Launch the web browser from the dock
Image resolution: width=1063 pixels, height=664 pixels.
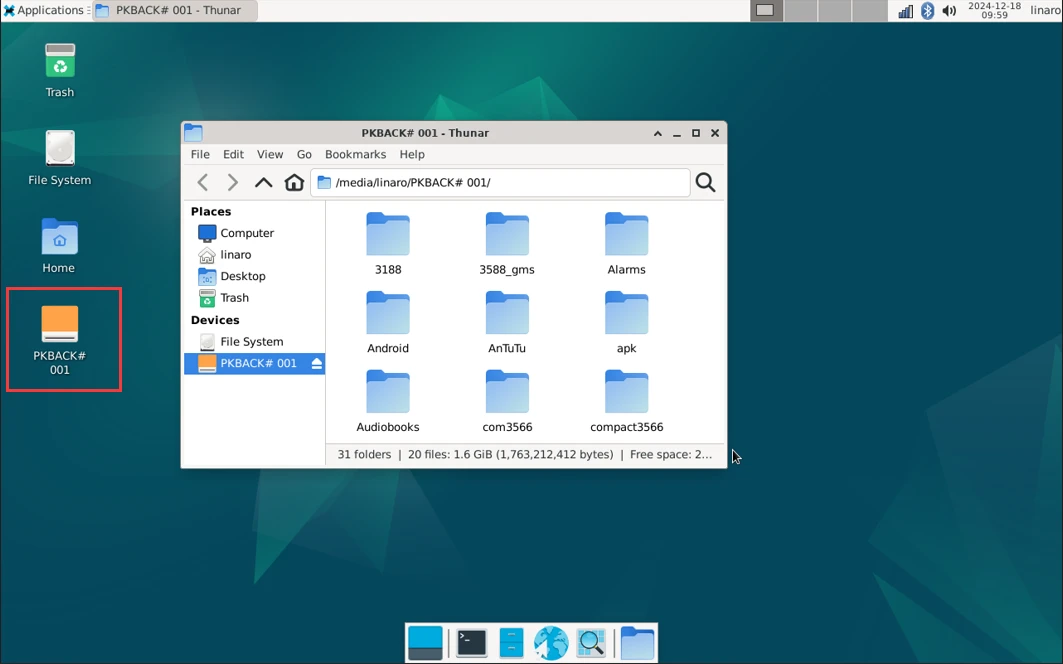point(550,642)
